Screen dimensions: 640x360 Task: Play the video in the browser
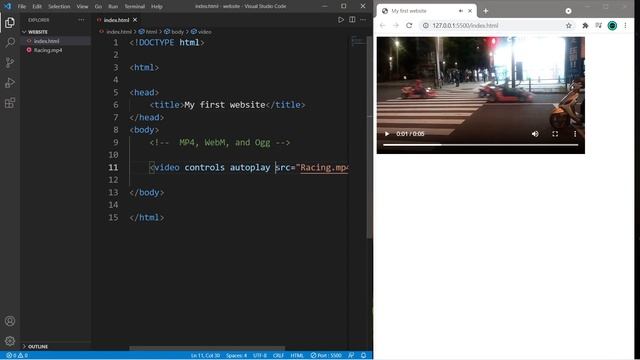point(387,134)
